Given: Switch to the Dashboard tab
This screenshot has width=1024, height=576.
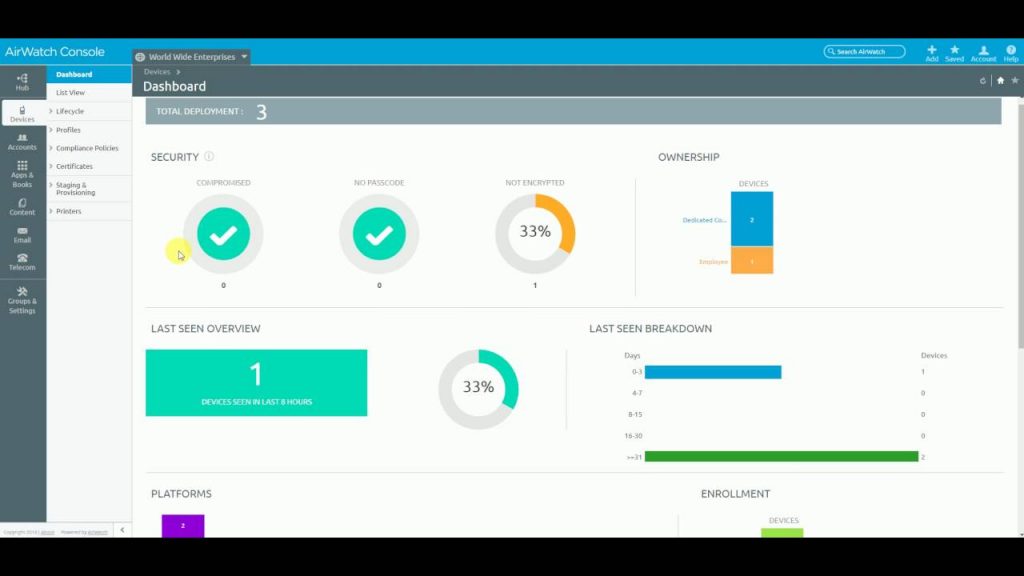Looking at the screenshot, I should (x=77, y=73).
